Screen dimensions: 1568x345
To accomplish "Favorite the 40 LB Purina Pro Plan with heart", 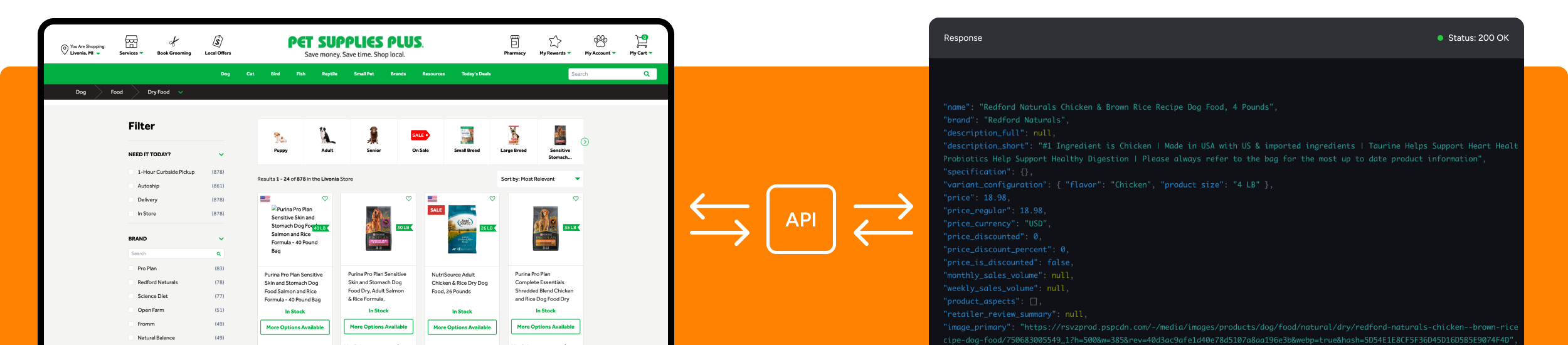I will 325,199.
